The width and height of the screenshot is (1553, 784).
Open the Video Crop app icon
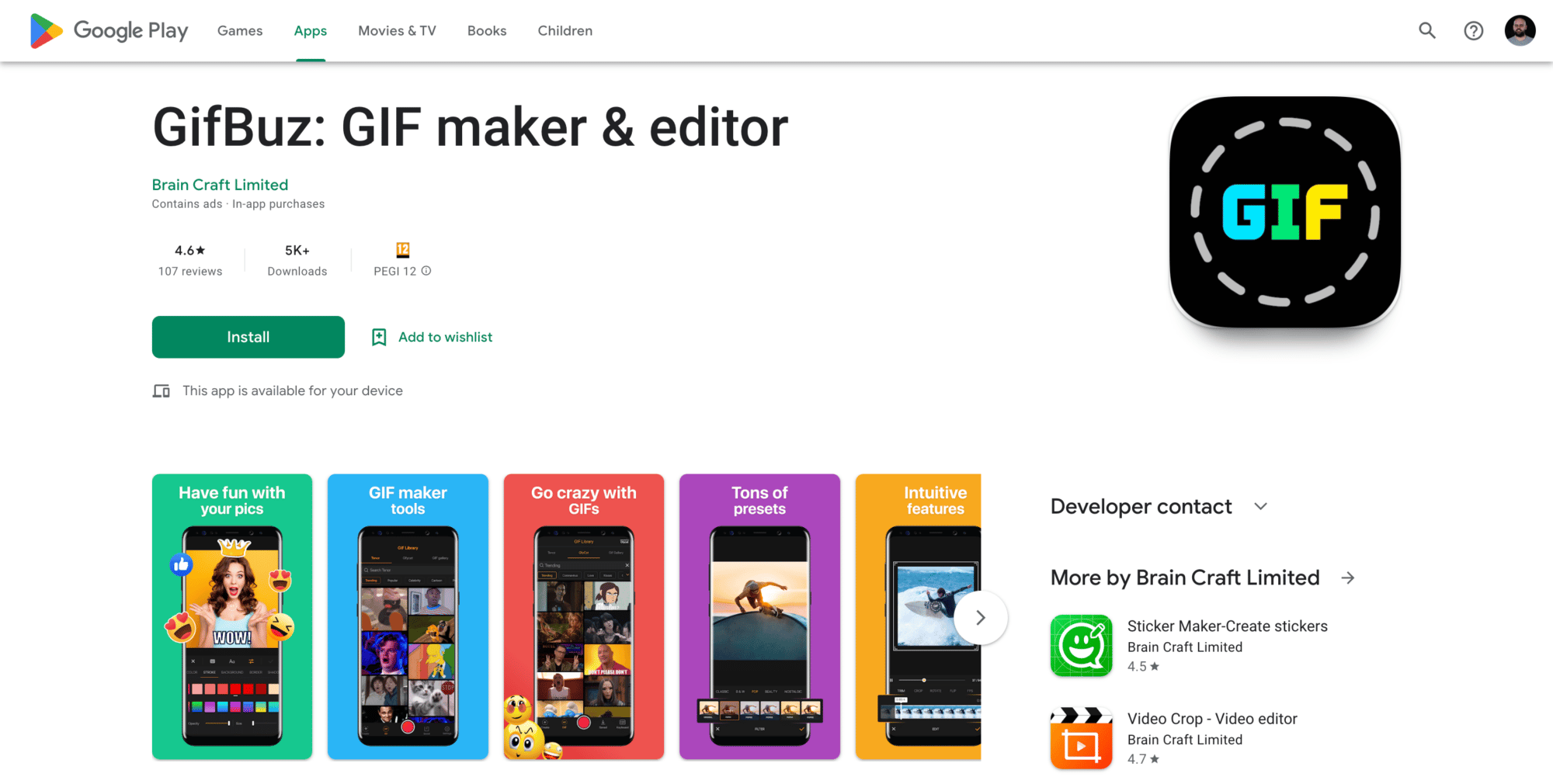(1082, 738)
